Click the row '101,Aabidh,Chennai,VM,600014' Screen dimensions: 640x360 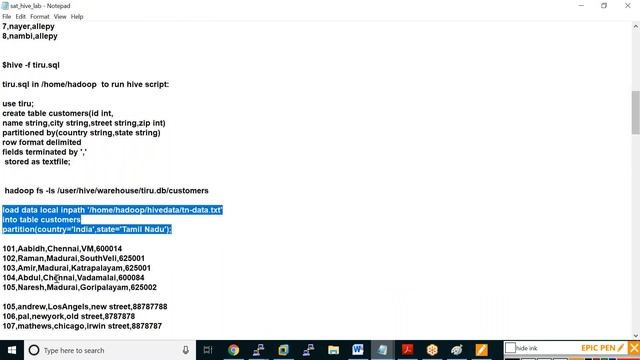(x=62, y=249)
